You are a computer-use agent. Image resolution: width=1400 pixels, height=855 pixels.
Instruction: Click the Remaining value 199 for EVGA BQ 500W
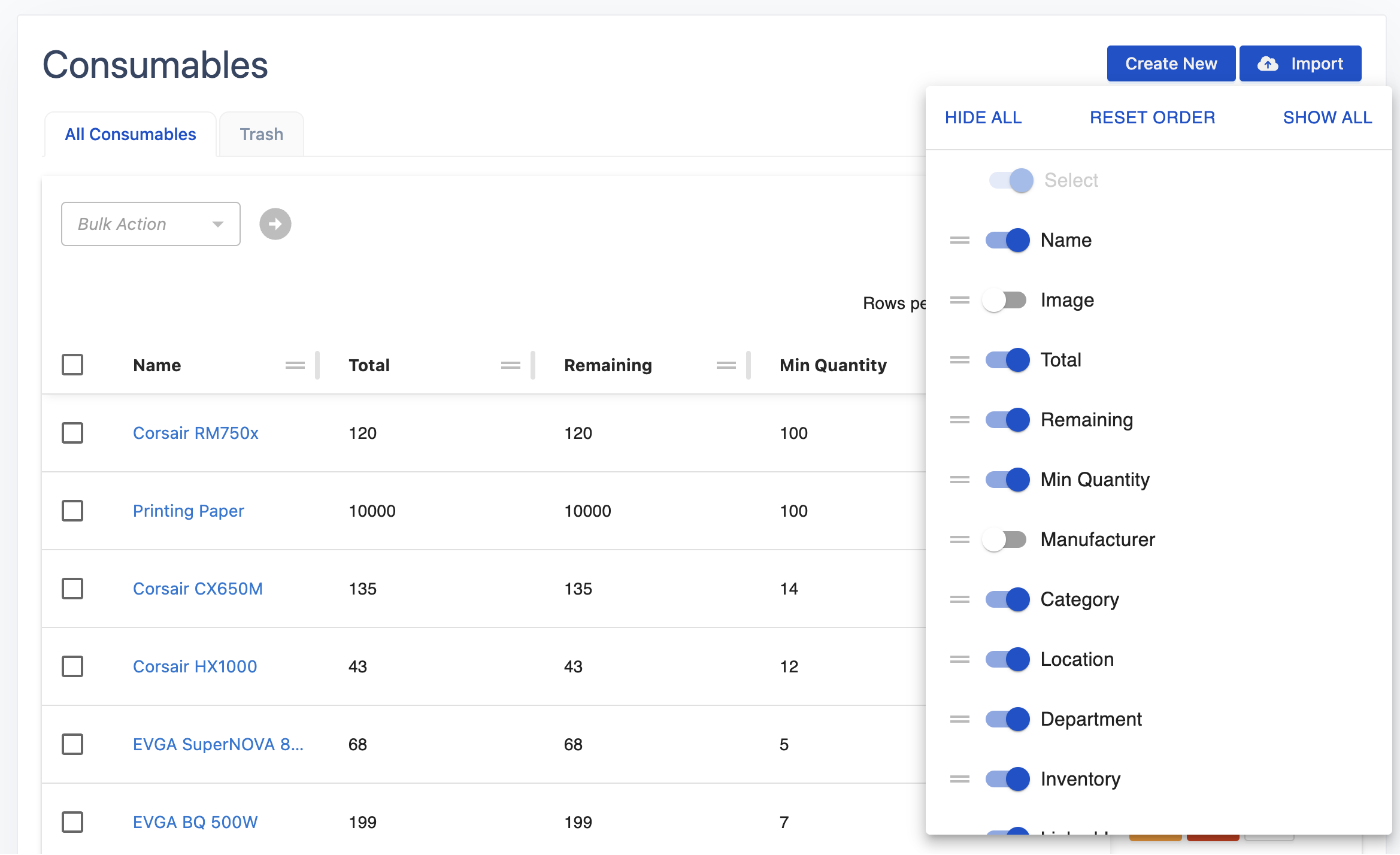[578, 822]
